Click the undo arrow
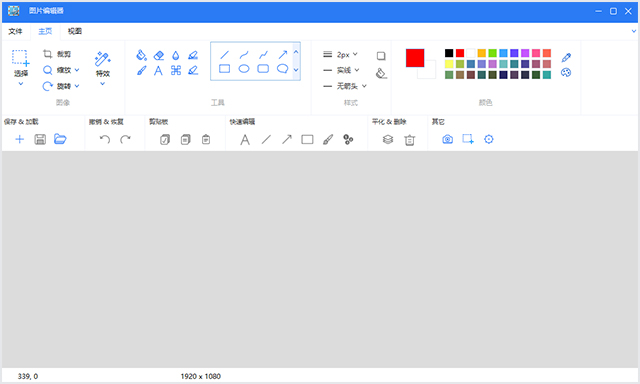Screen dimensions: 640x384 pyautogui.click(x=105, y=140)
